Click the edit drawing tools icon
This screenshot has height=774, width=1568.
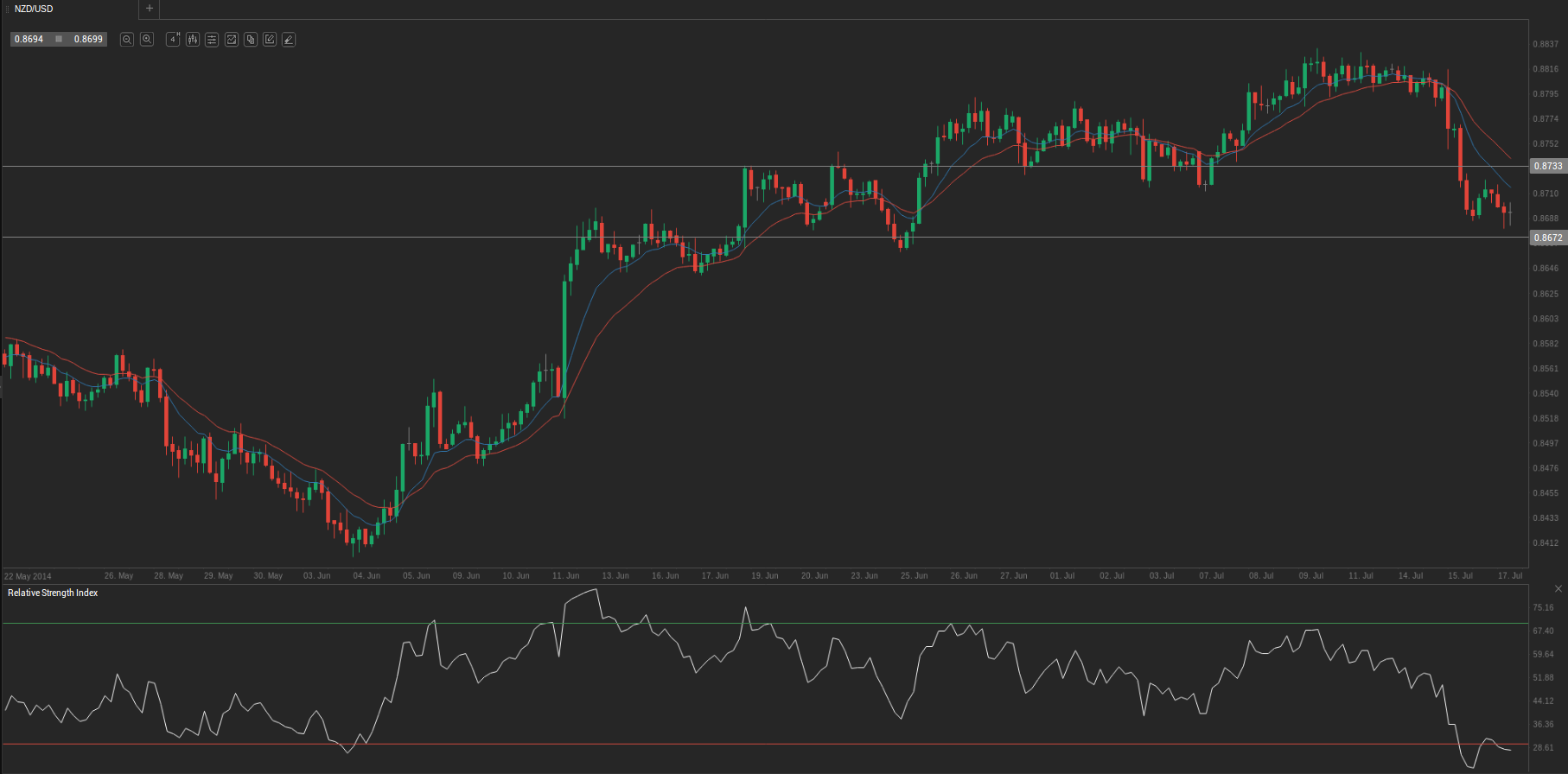[x=270, y=40]
